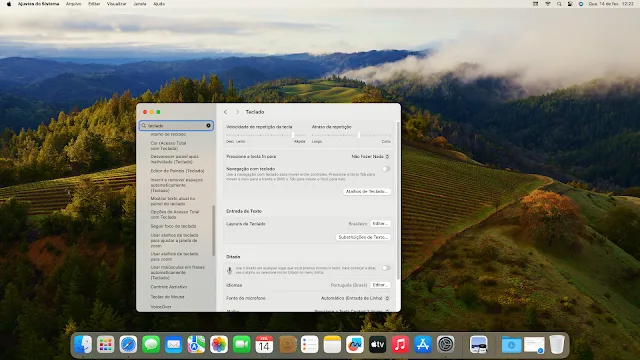
Task: Open Reminders app in the Dock
Action: tap(309, 344)
